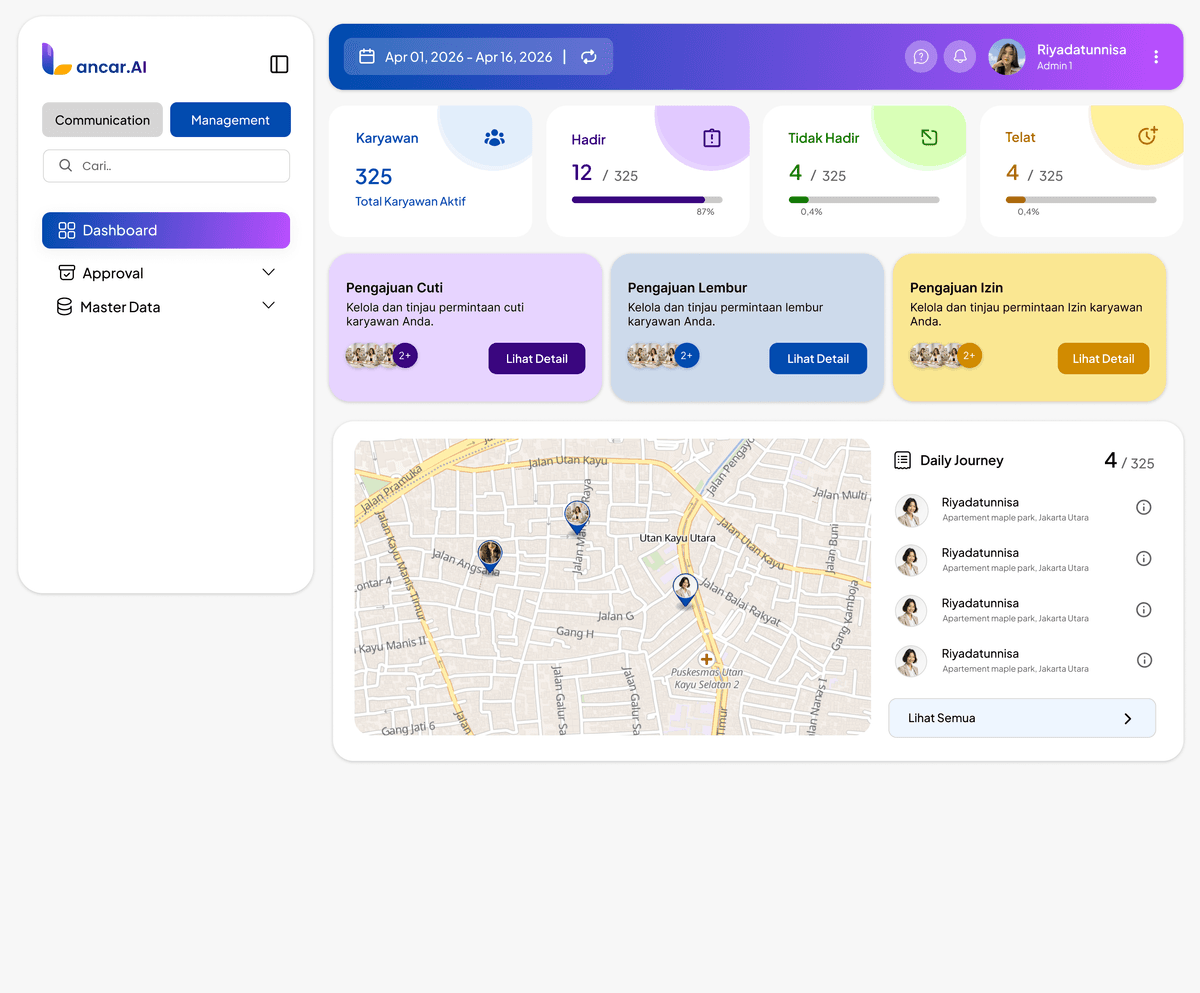Click the Karyawan people icon
Viewport: 1200px width, 993px height.
click(x=494, y=138)
